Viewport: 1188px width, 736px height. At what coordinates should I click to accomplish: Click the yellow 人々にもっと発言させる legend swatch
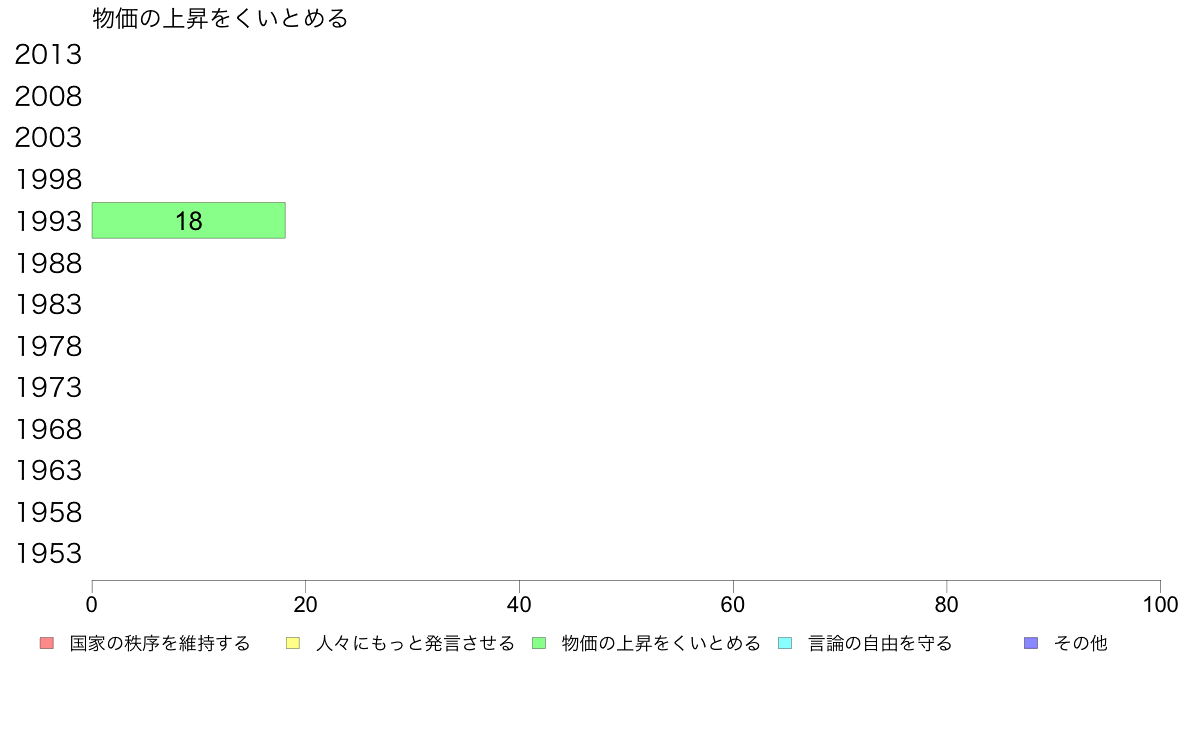pos(292,644)
